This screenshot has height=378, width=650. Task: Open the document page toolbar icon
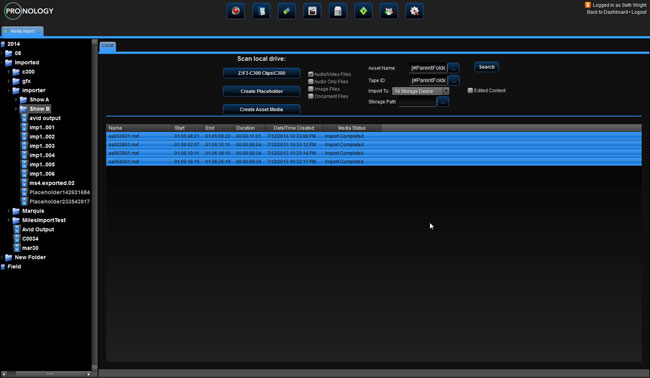coord(261,11)
